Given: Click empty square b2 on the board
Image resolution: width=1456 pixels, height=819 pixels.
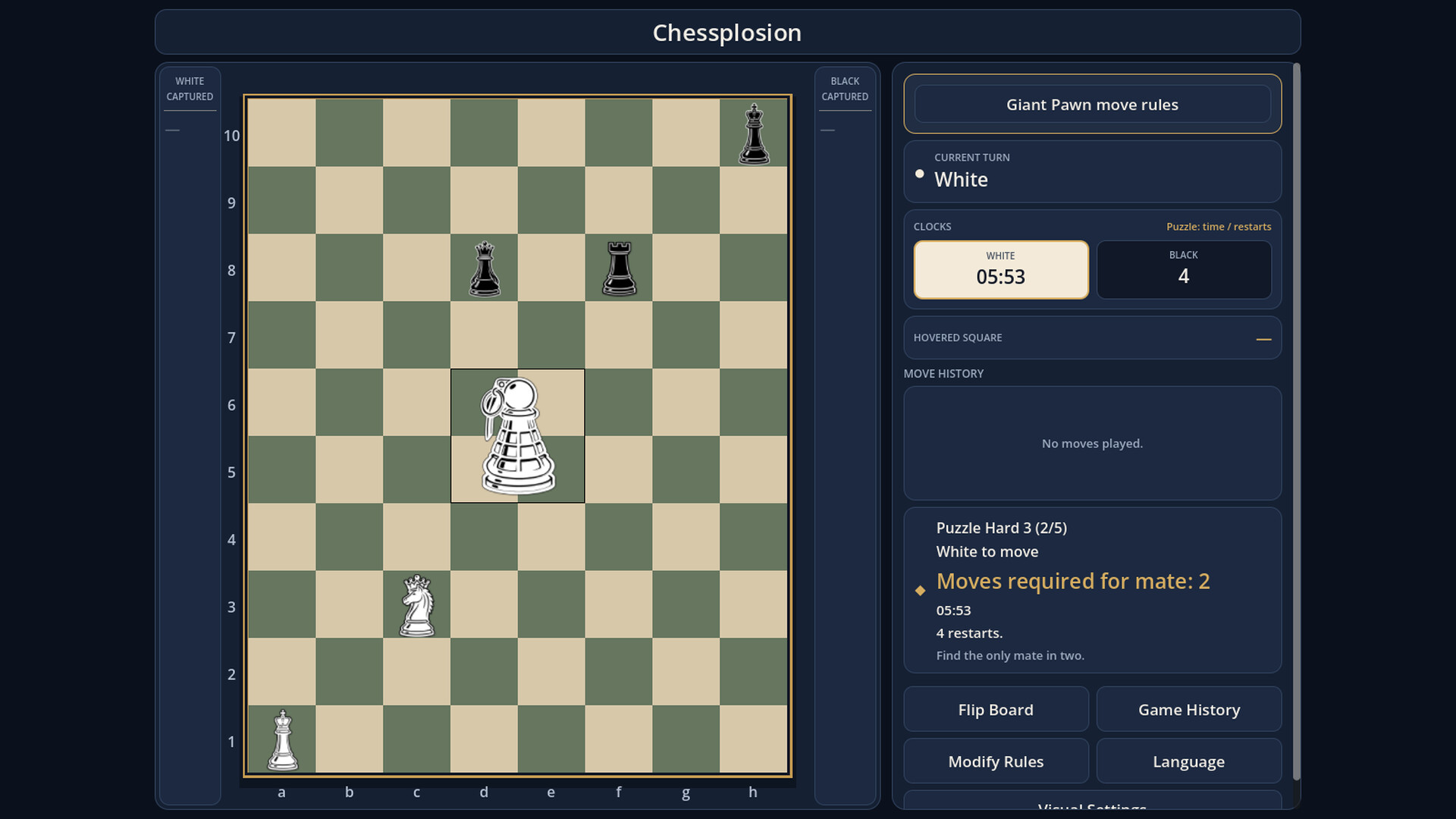Looking at the screenshot, I should tap(349, 673).
